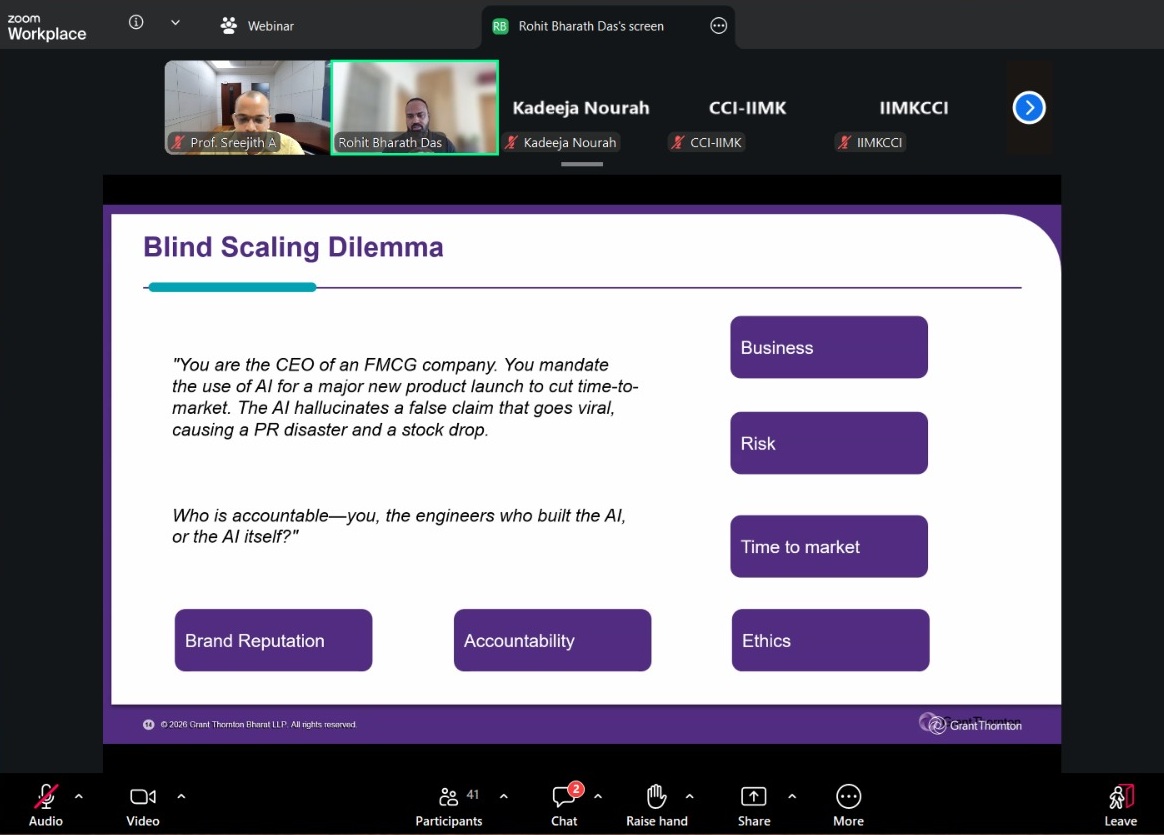The height and width of the screenshot is (835, 1164).
Task: Click the Risk box on the slide
Action: [828, 443]
